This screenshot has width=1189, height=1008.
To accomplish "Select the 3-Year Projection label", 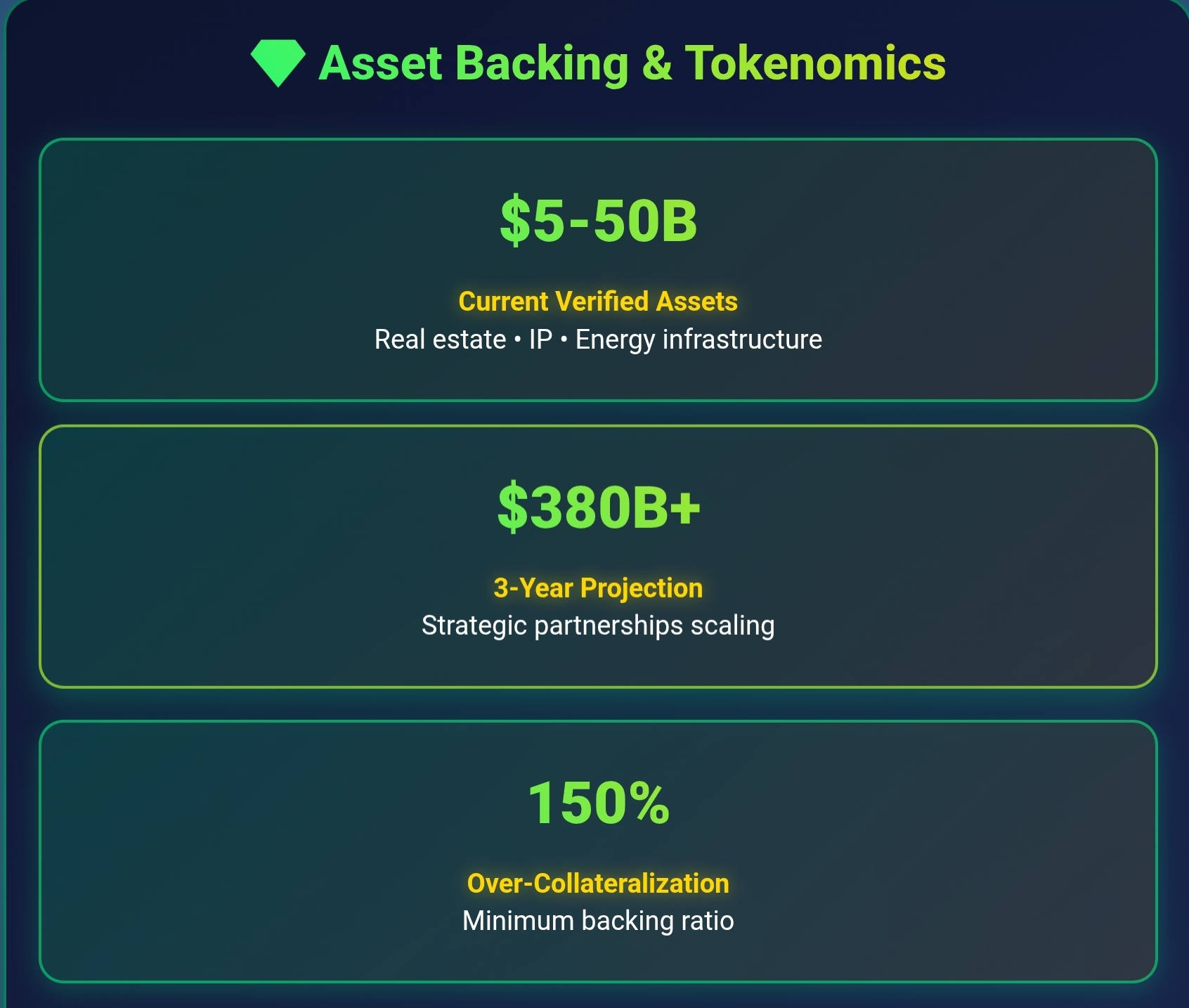I will [598, 588].
